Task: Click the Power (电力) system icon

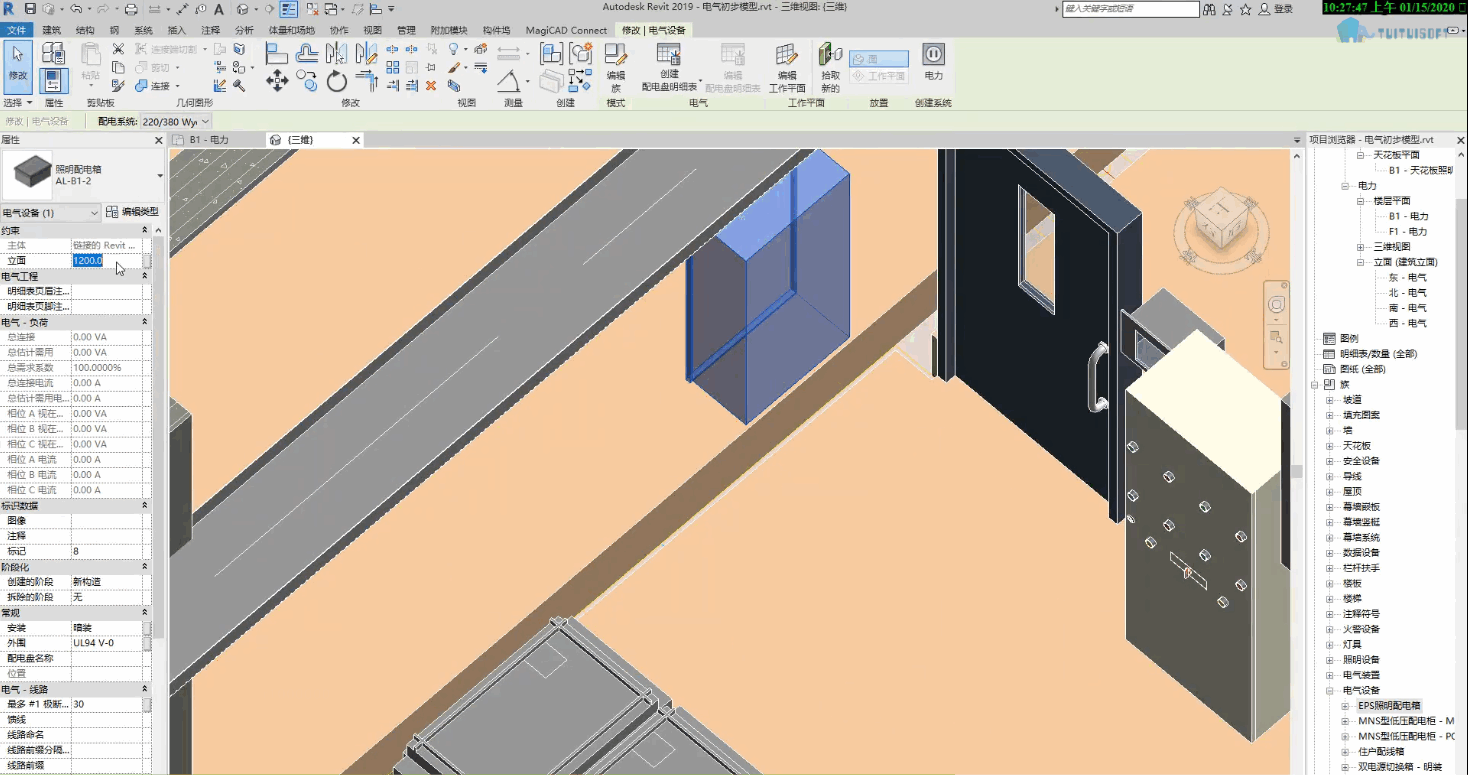Action: [x=933, y=61]
